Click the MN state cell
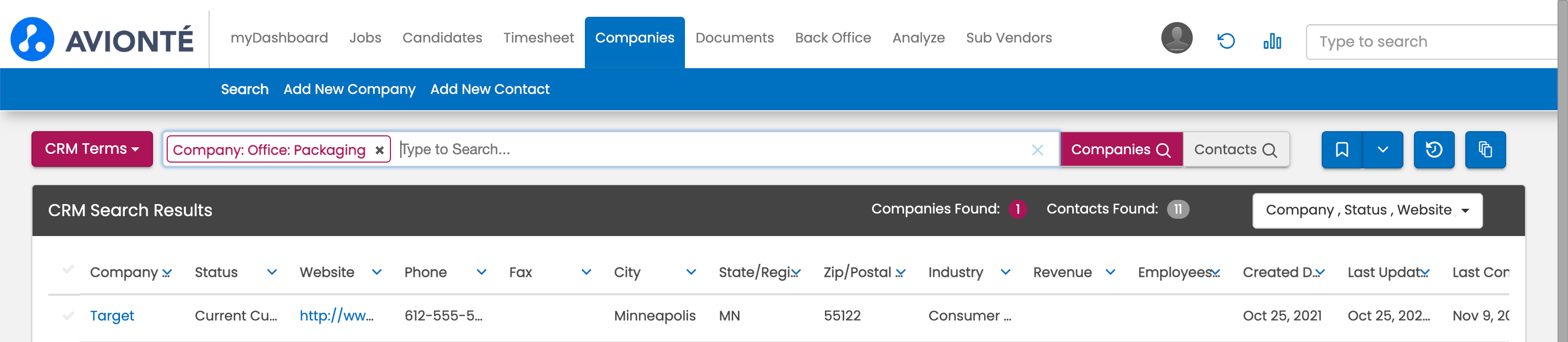 coord(729,316)
